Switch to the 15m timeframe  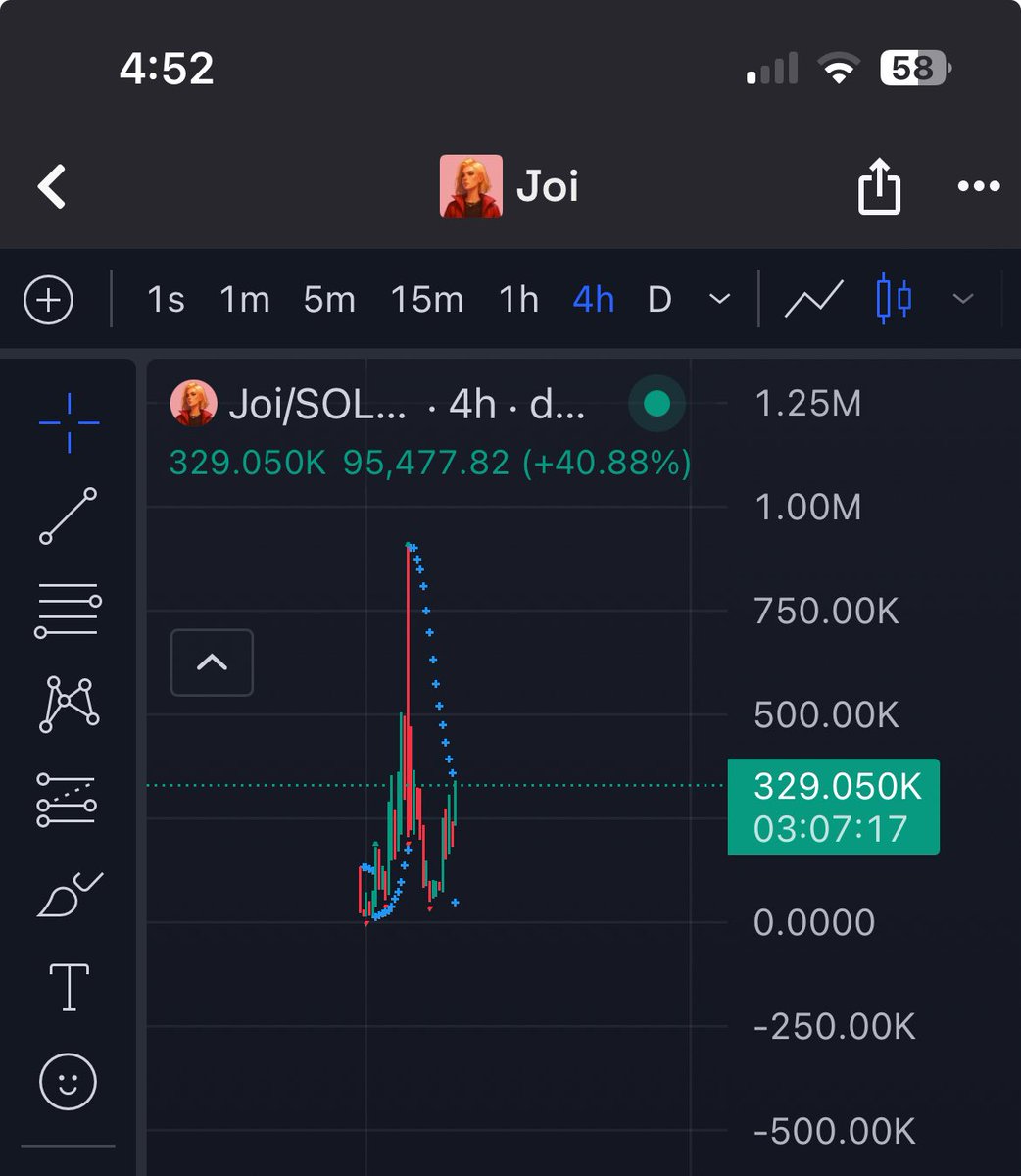pos(427,299)
